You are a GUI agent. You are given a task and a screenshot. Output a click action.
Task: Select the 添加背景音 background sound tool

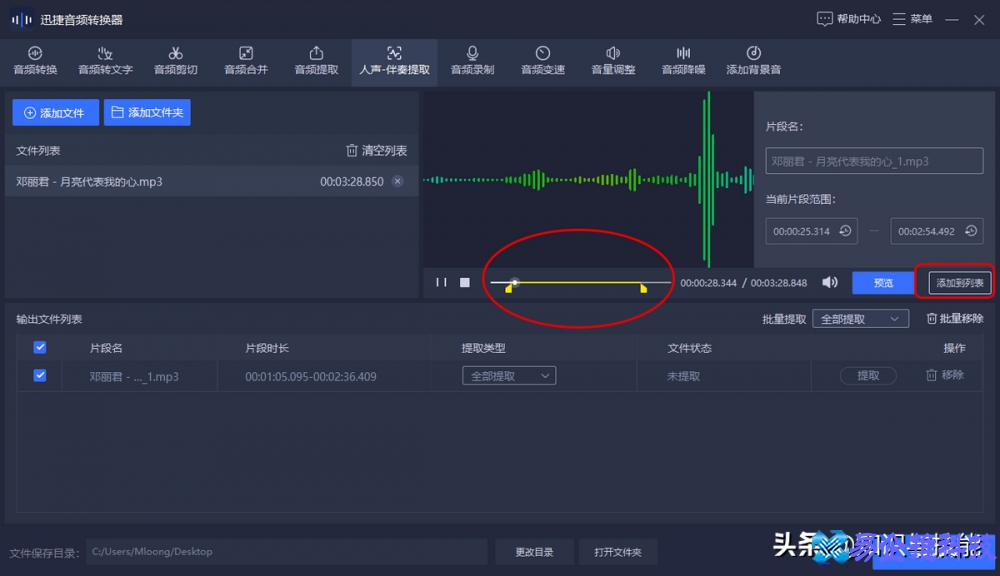[x=753, y=60]
